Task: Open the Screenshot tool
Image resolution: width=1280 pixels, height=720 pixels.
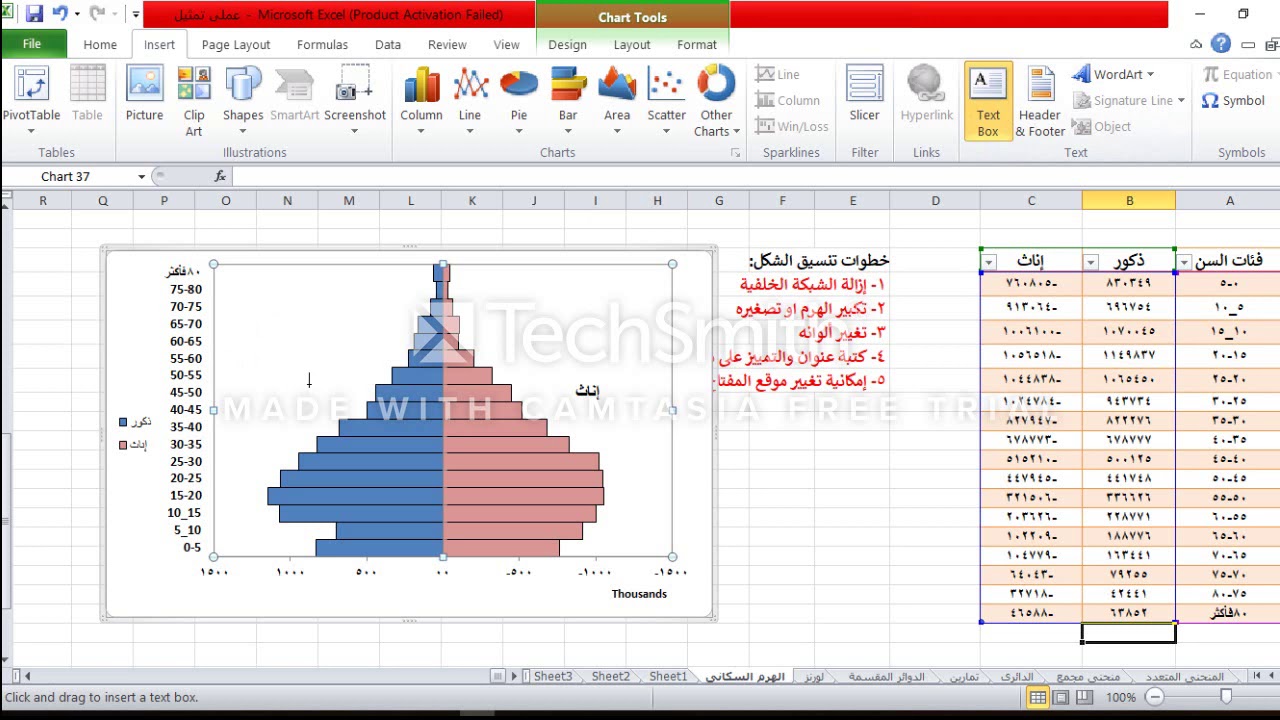Action: pyautogui.click(x=354, y=101)
